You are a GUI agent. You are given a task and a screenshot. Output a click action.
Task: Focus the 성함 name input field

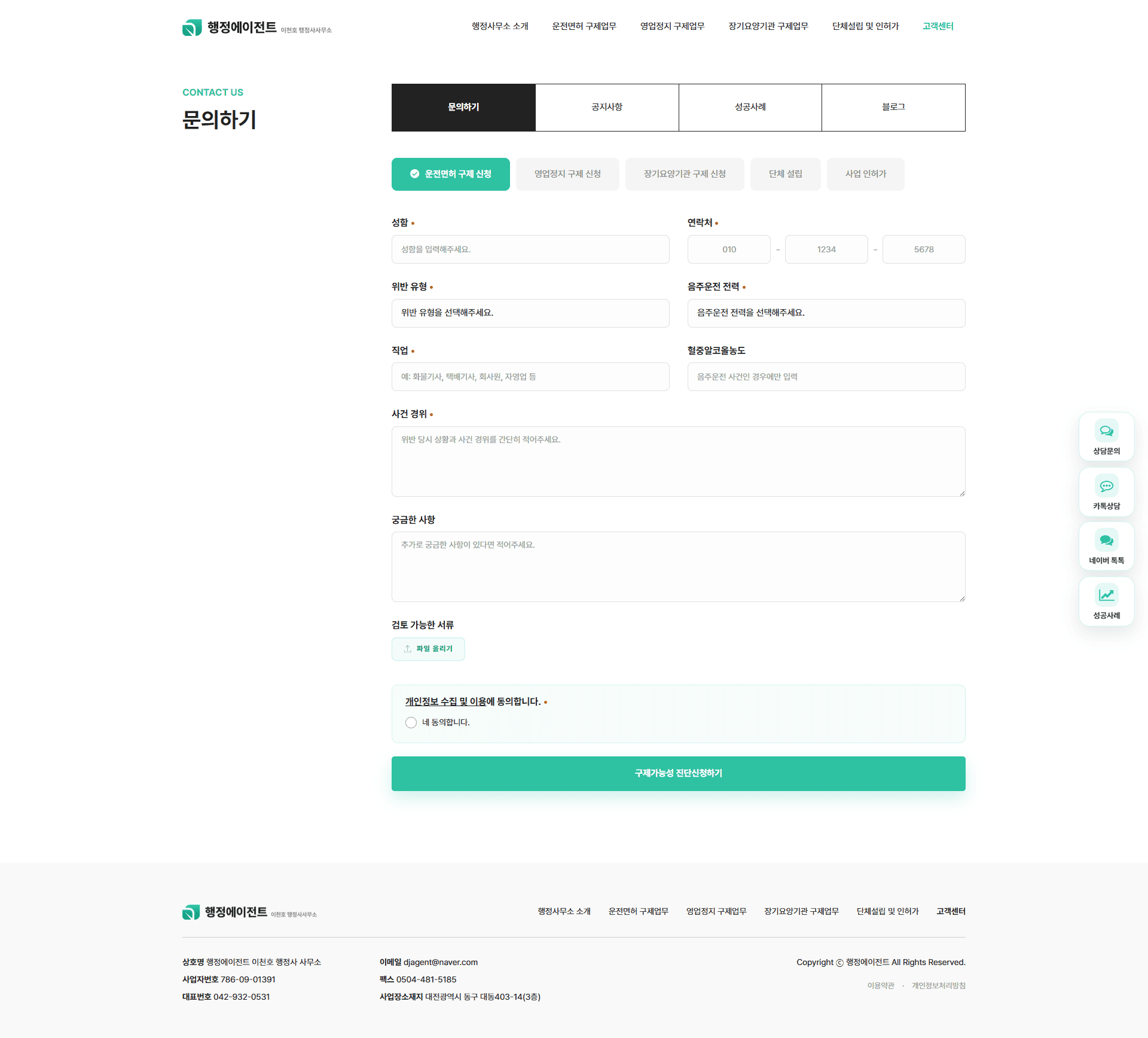point(530,249)
